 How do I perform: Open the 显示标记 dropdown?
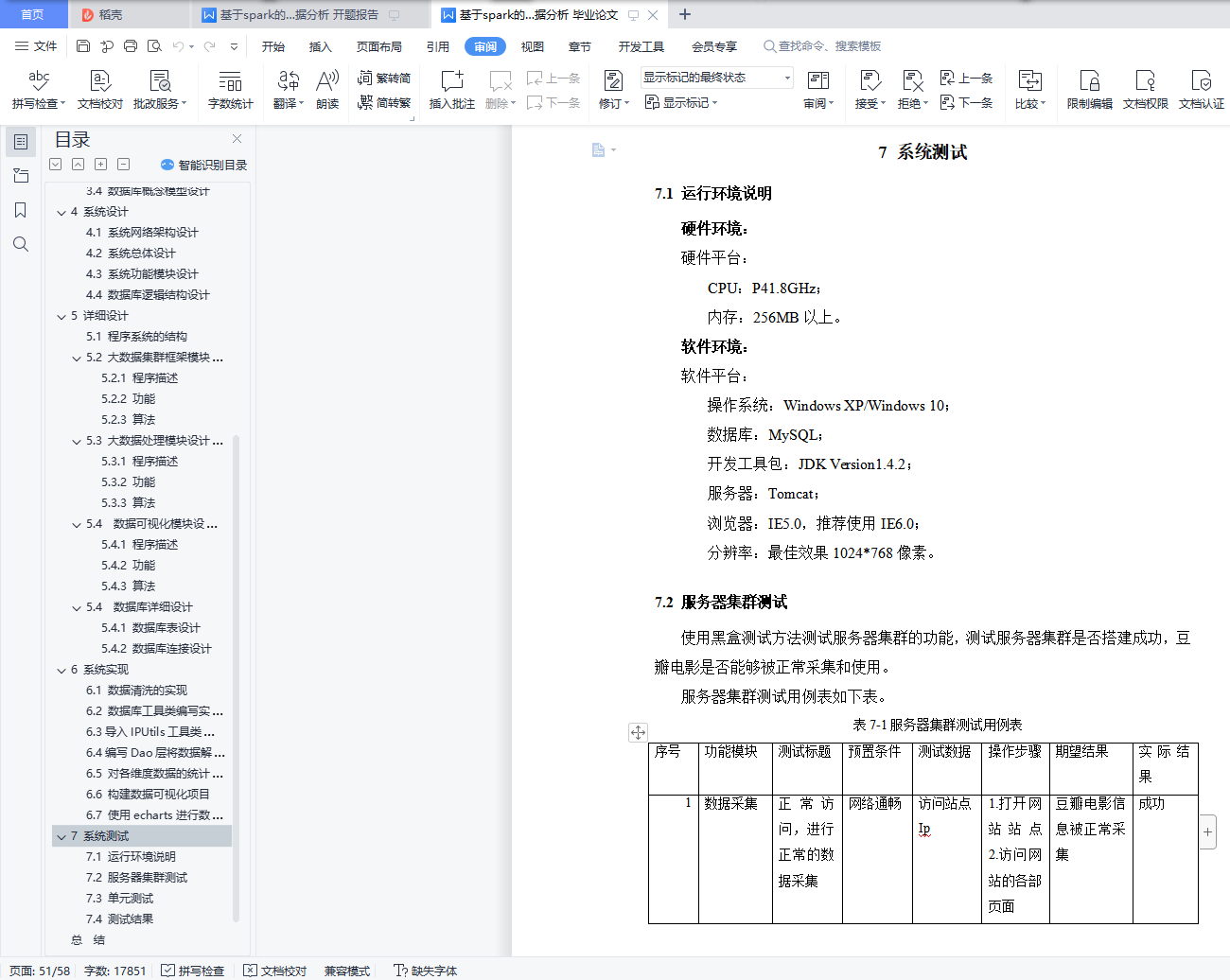coord(681,102)
